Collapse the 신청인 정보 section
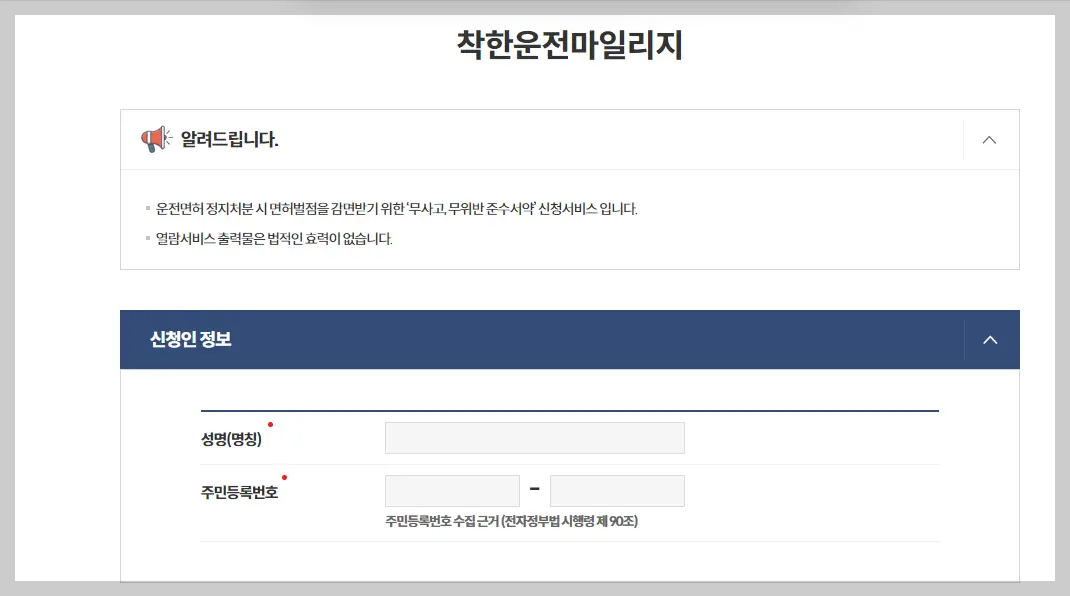The width and height of the screenshot is (1070, 596). [x=990, y=339]
